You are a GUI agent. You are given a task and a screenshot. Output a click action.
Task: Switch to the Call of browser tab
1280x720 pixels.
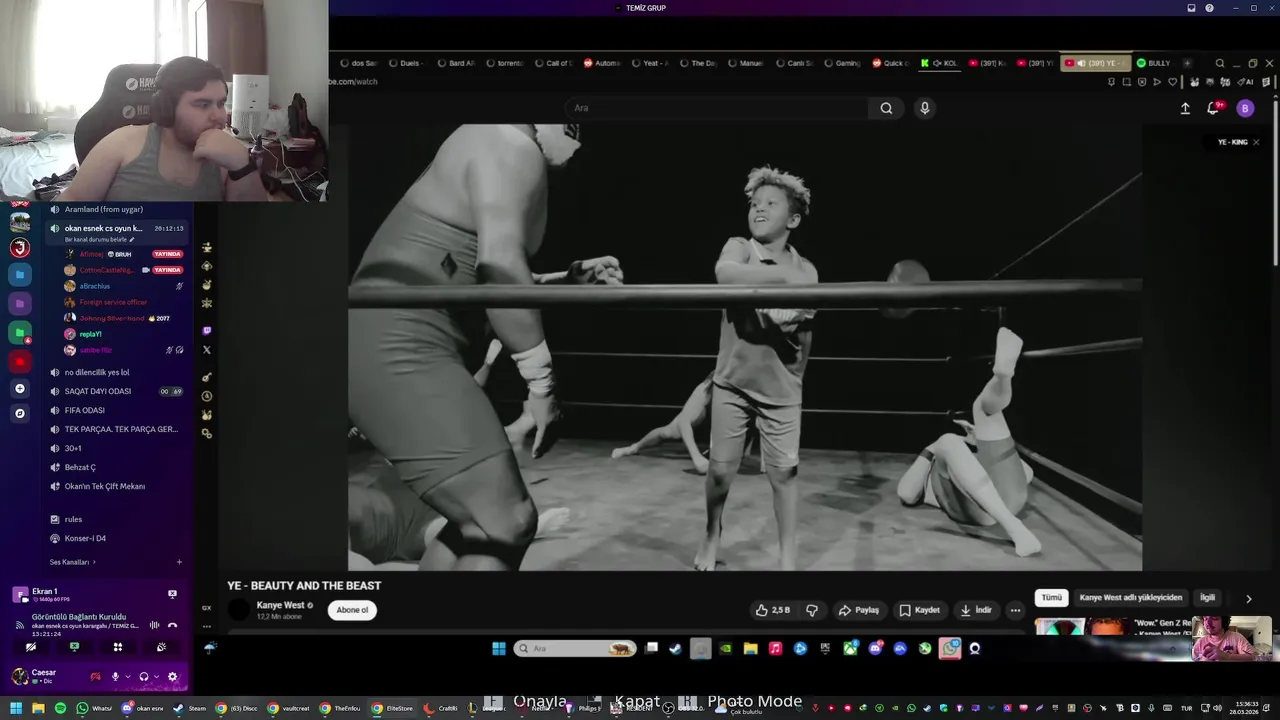[x=553, y=63]
